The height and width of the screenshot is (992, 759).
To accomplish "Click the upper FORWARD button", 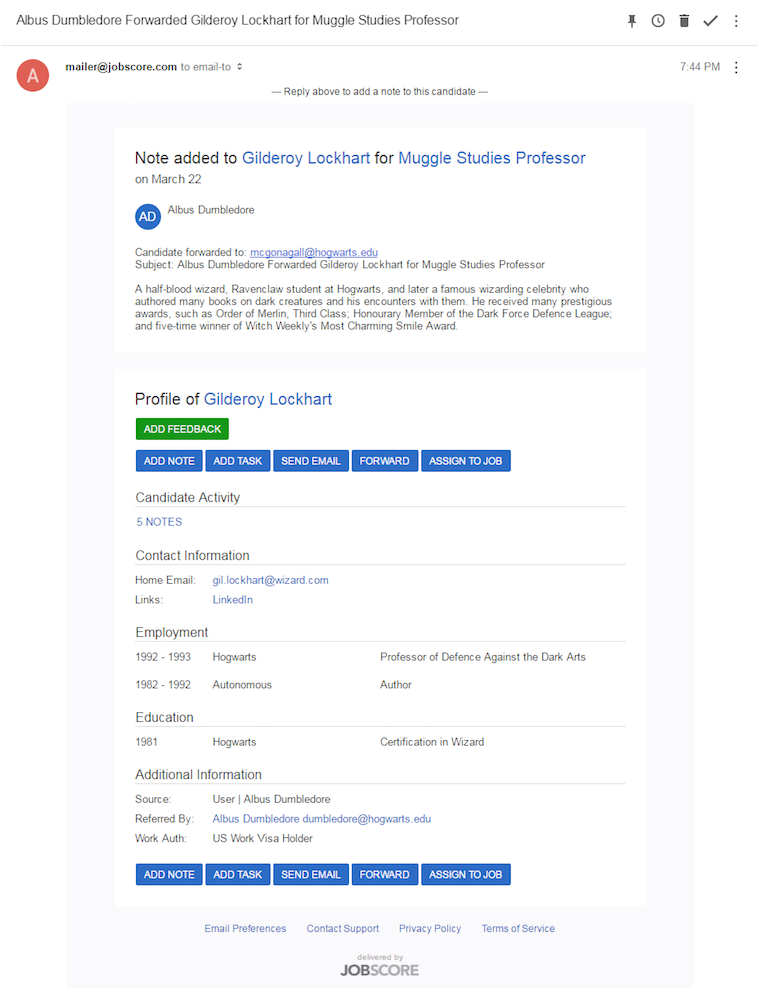I will (385, 461).
